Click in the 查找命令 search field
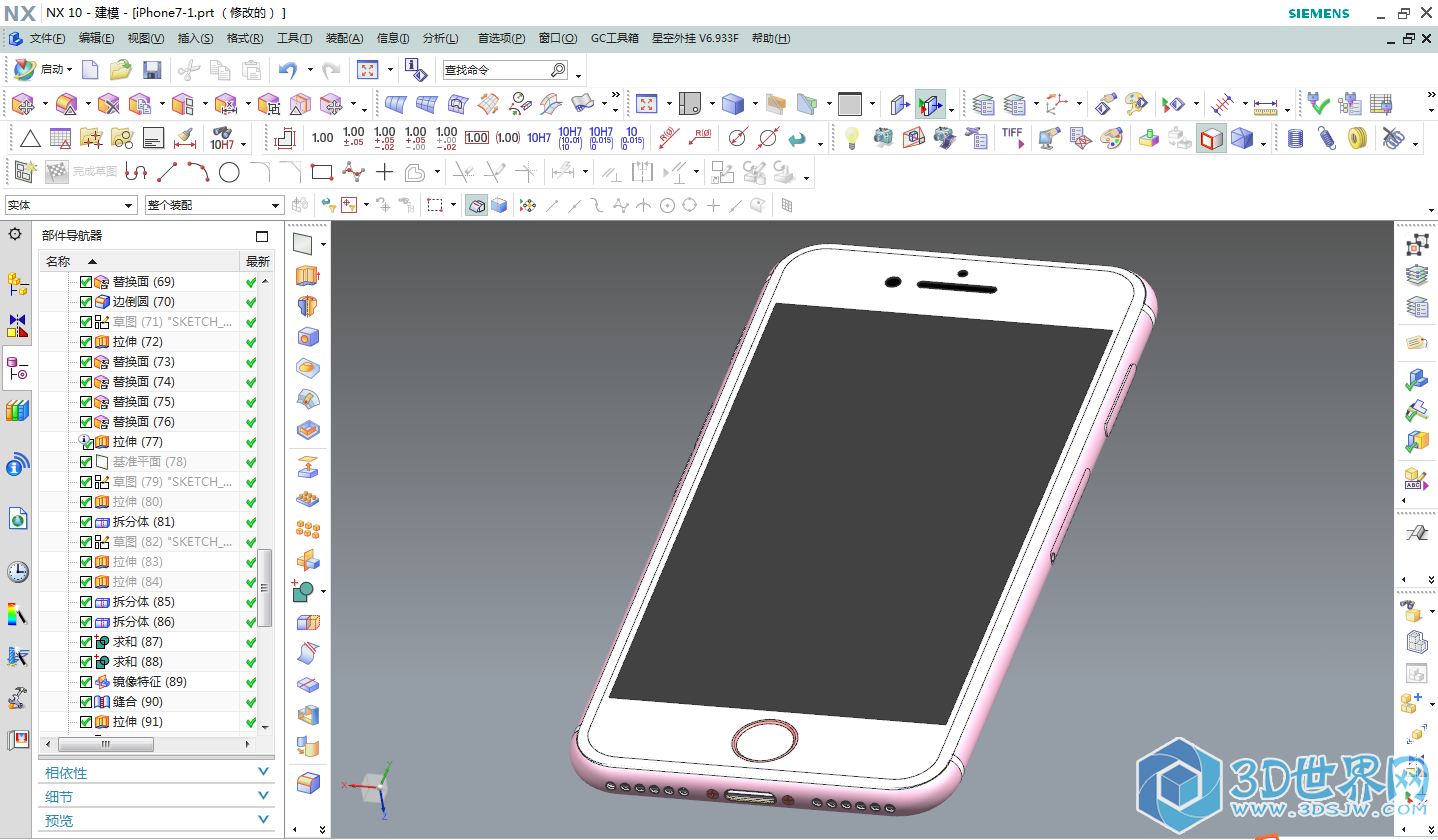Image resolution: width=1438 pixels, height=840 pixels. [x=497, y=70]
